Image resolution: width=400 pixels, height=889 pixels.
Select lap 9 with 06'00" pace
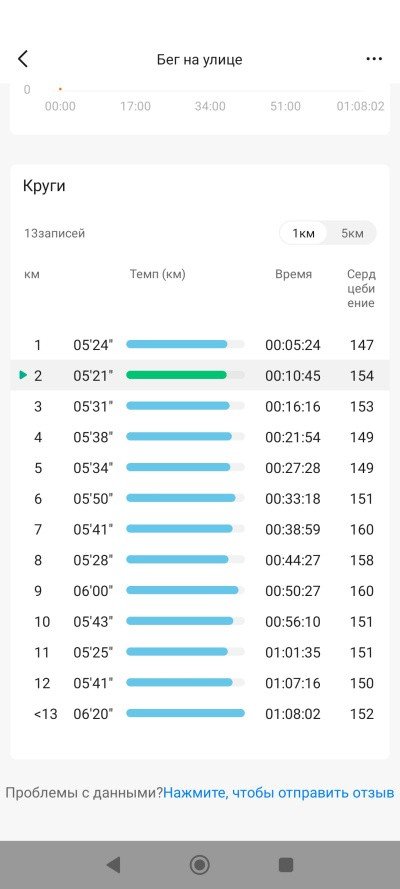tap(199, 591)
